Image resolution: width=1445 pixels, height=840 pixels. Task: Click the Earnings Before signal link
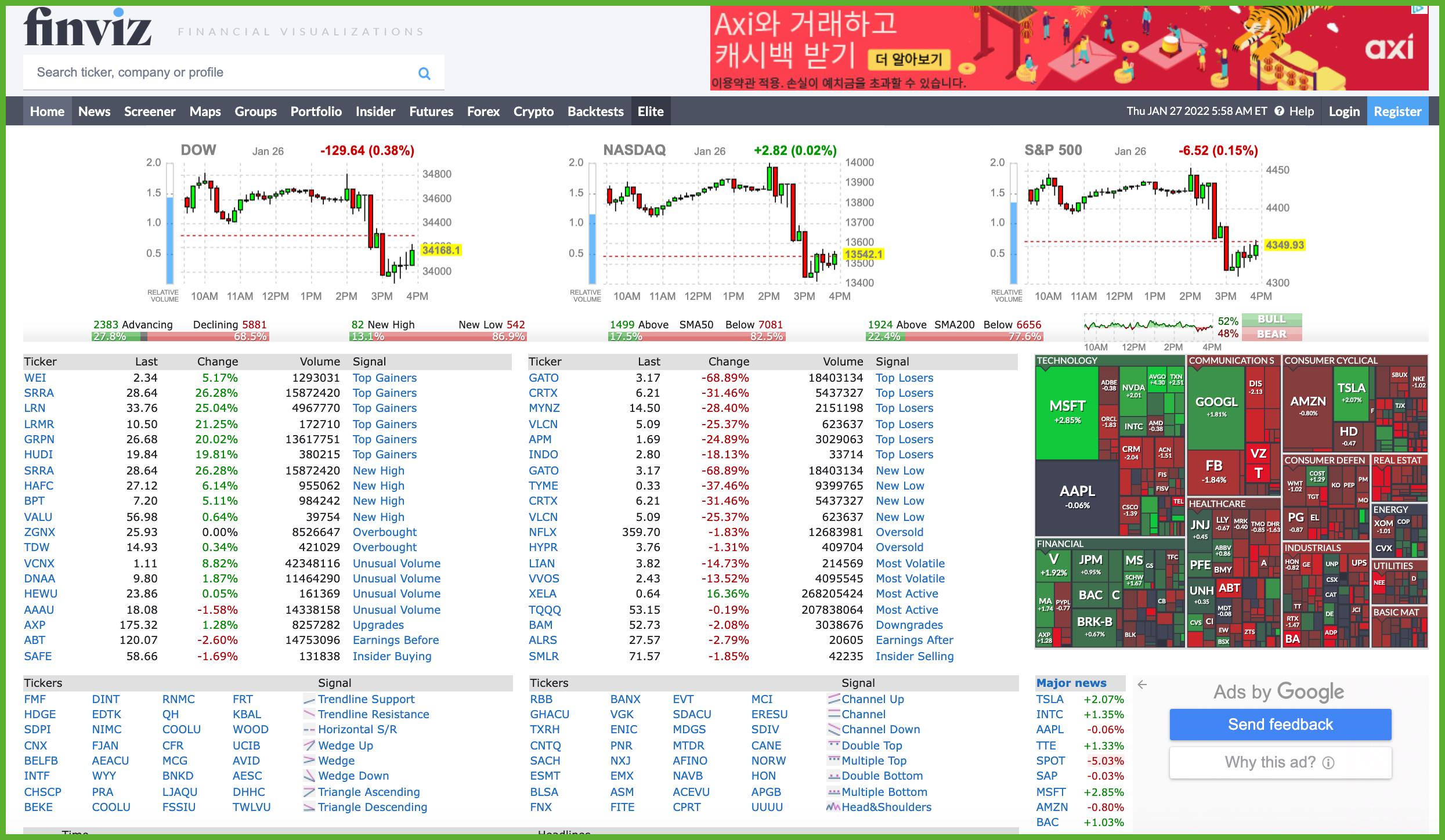(396, 640)
